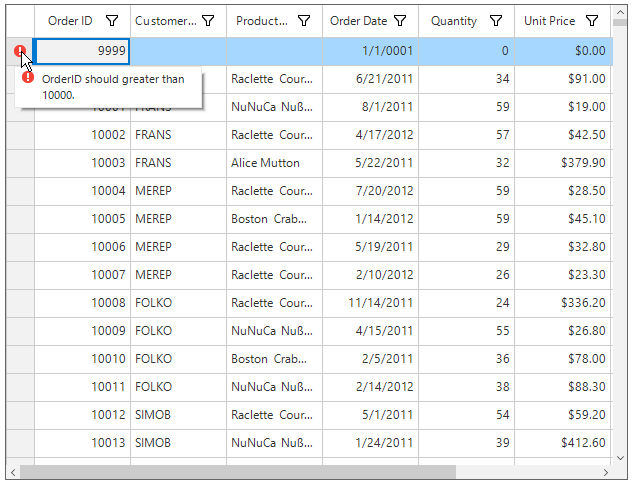Sort by the Order ID column header
Viewport: 633px width, 486px height.
(x=70, y=21)
